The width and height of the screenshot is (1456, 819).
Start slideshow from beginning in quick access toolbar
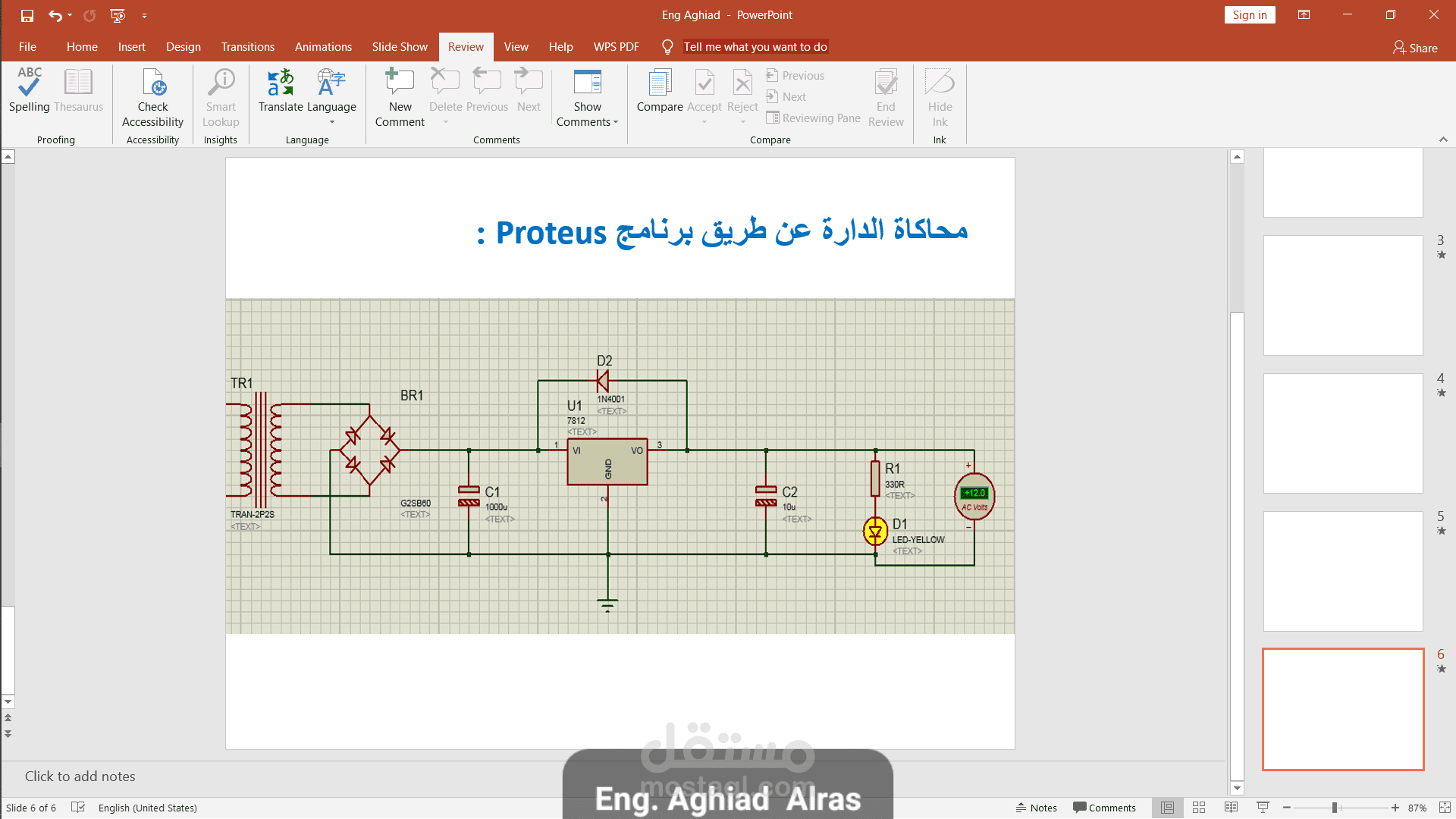117,15
